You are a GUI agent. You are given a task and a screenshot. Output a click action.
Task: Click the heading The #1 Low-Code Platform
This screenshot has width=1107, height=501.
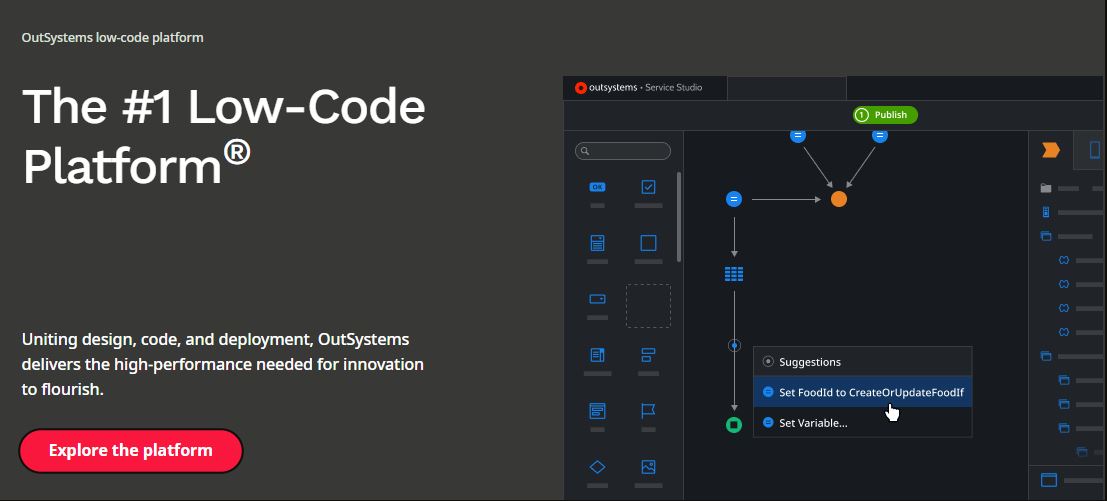(224, 137)
